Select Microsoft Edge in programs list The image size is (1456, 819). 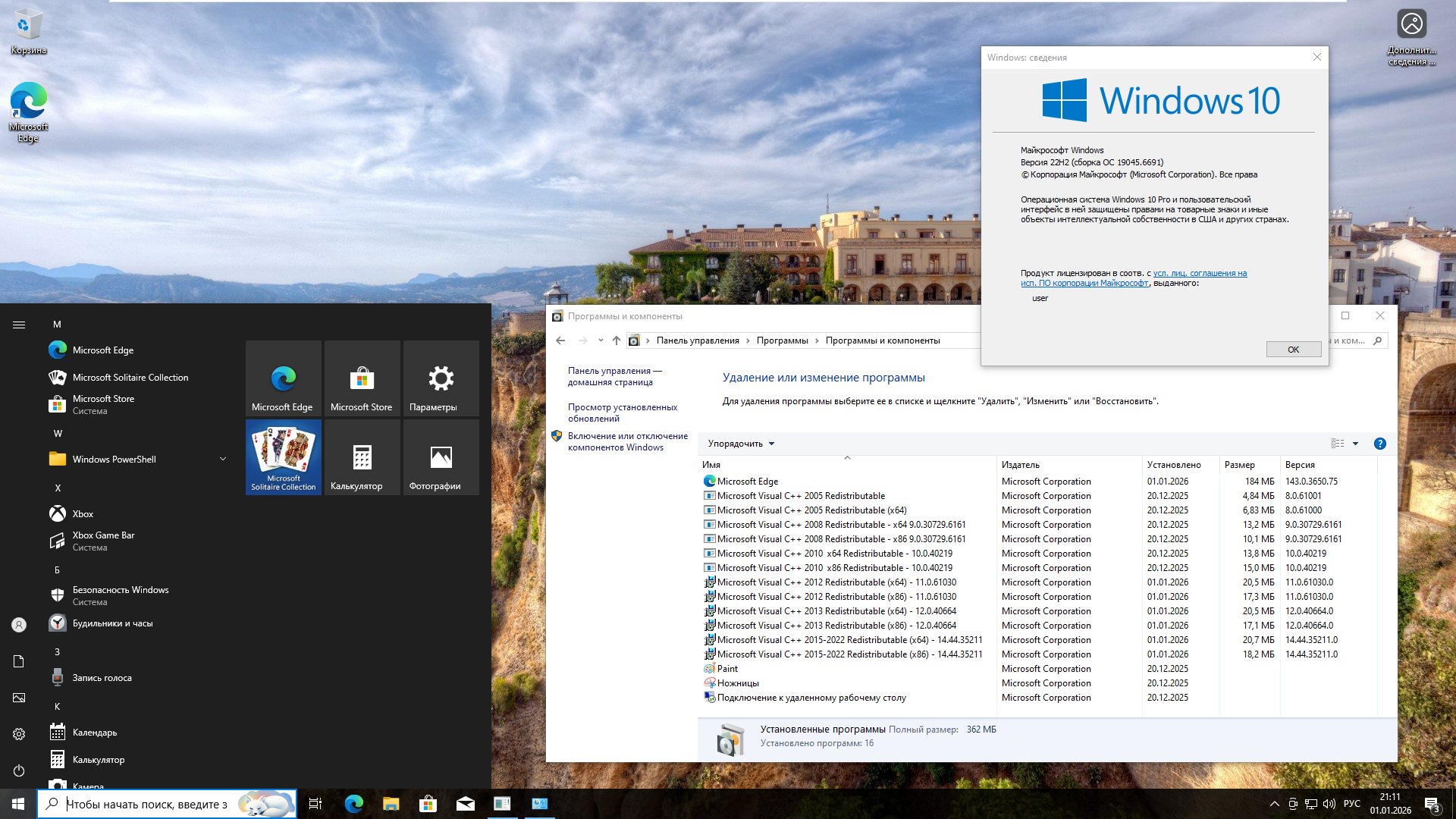pyautogui.click(x=747, y=482)
